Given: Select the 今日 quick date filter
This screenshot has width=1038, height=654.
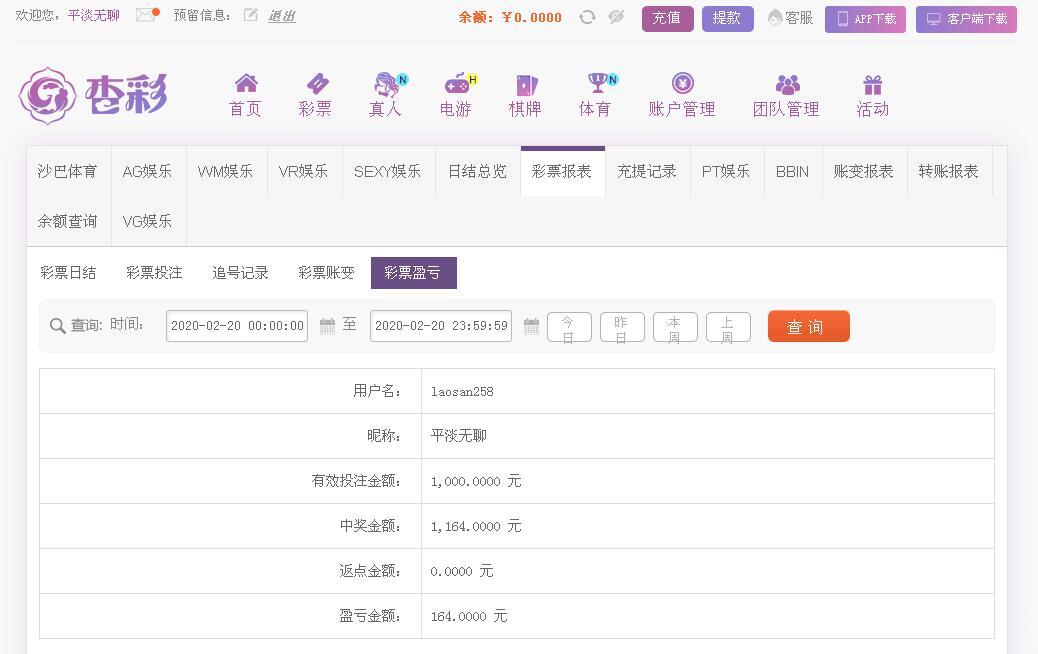Looking at the screenshot, I should 568,327.
